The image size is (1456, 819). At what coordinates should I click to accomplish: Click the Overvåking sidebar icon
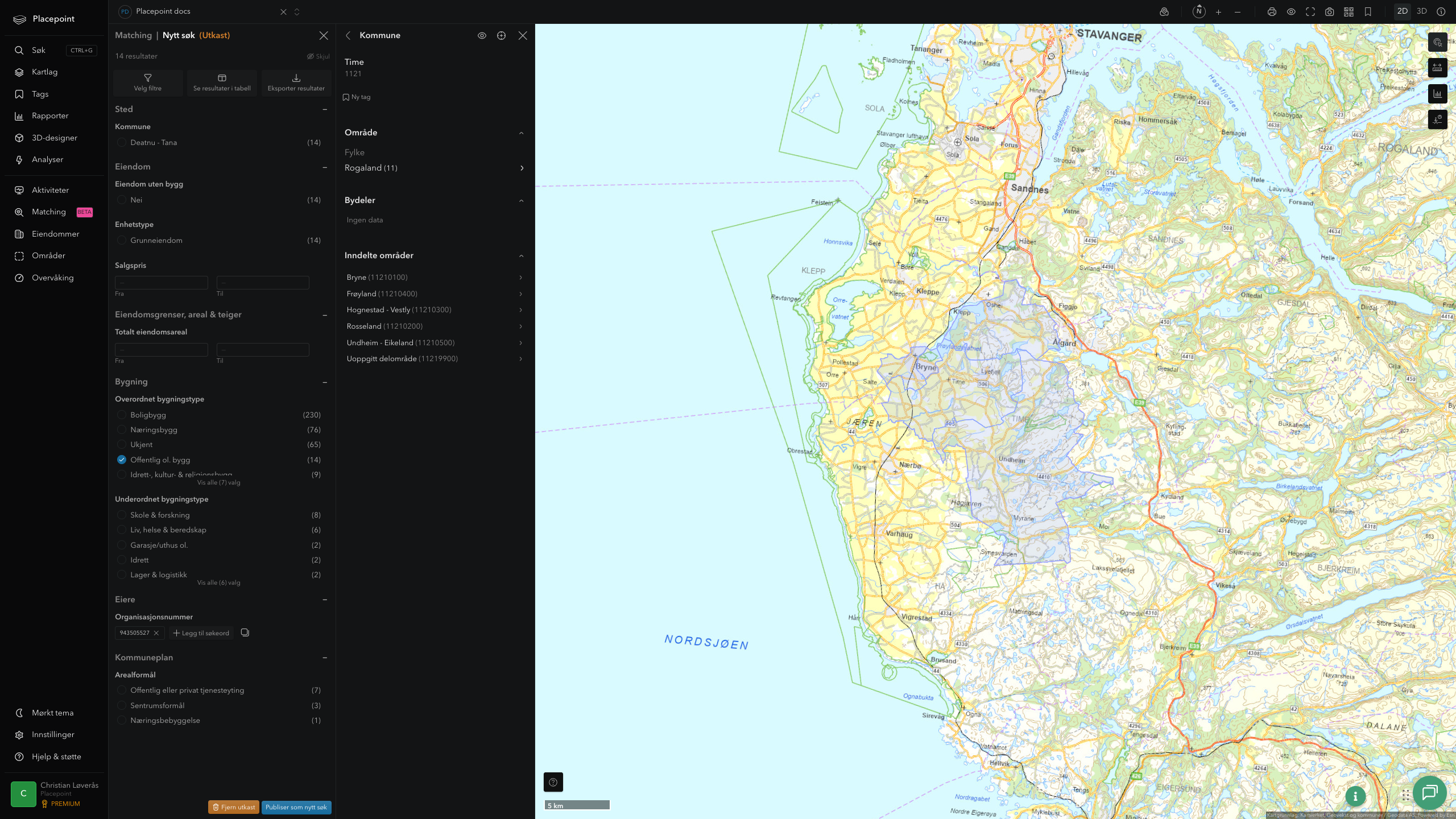coord(19,278)
